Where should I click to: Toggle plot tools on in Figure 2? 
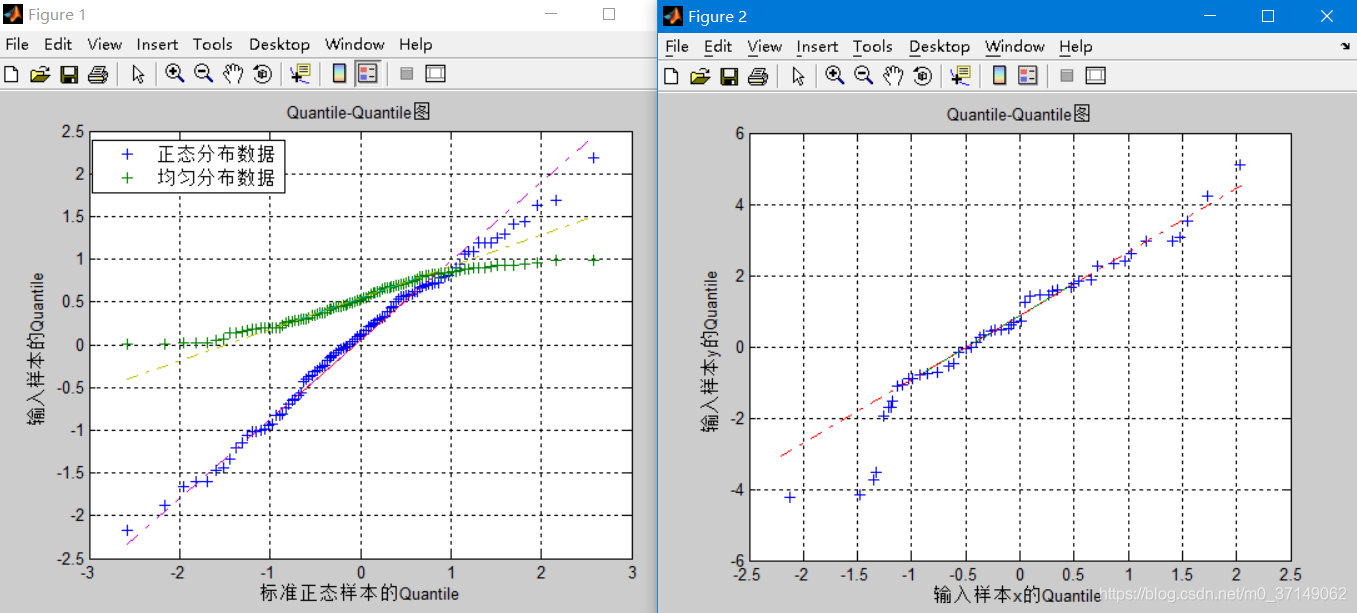[1095, 75]
